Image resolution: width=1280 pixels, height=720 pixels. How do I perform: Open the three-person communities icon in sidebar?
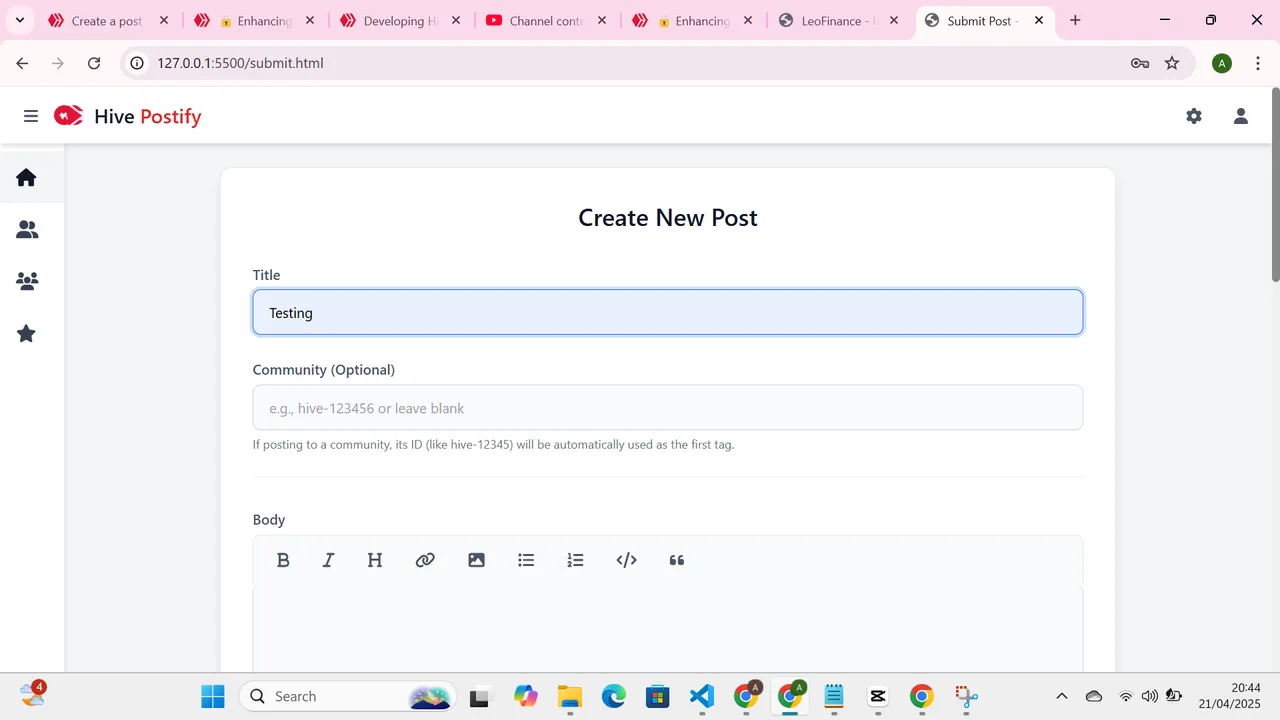[27, 281]
